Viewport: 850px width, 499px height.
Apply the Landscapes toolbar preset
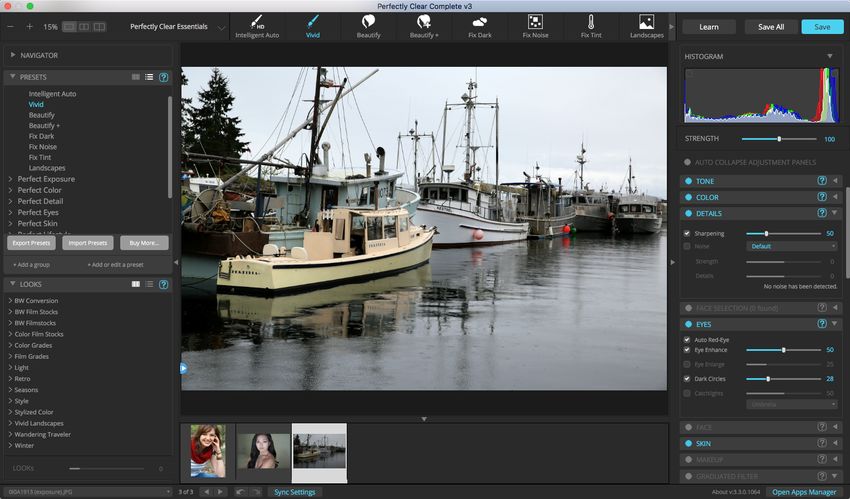647,27
